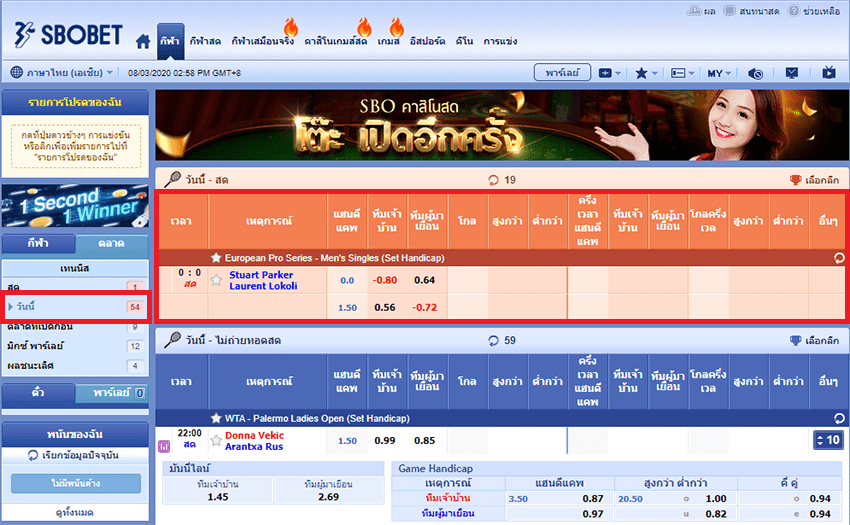Switch to the ตลาด sidebar tab

click(111, 244)
